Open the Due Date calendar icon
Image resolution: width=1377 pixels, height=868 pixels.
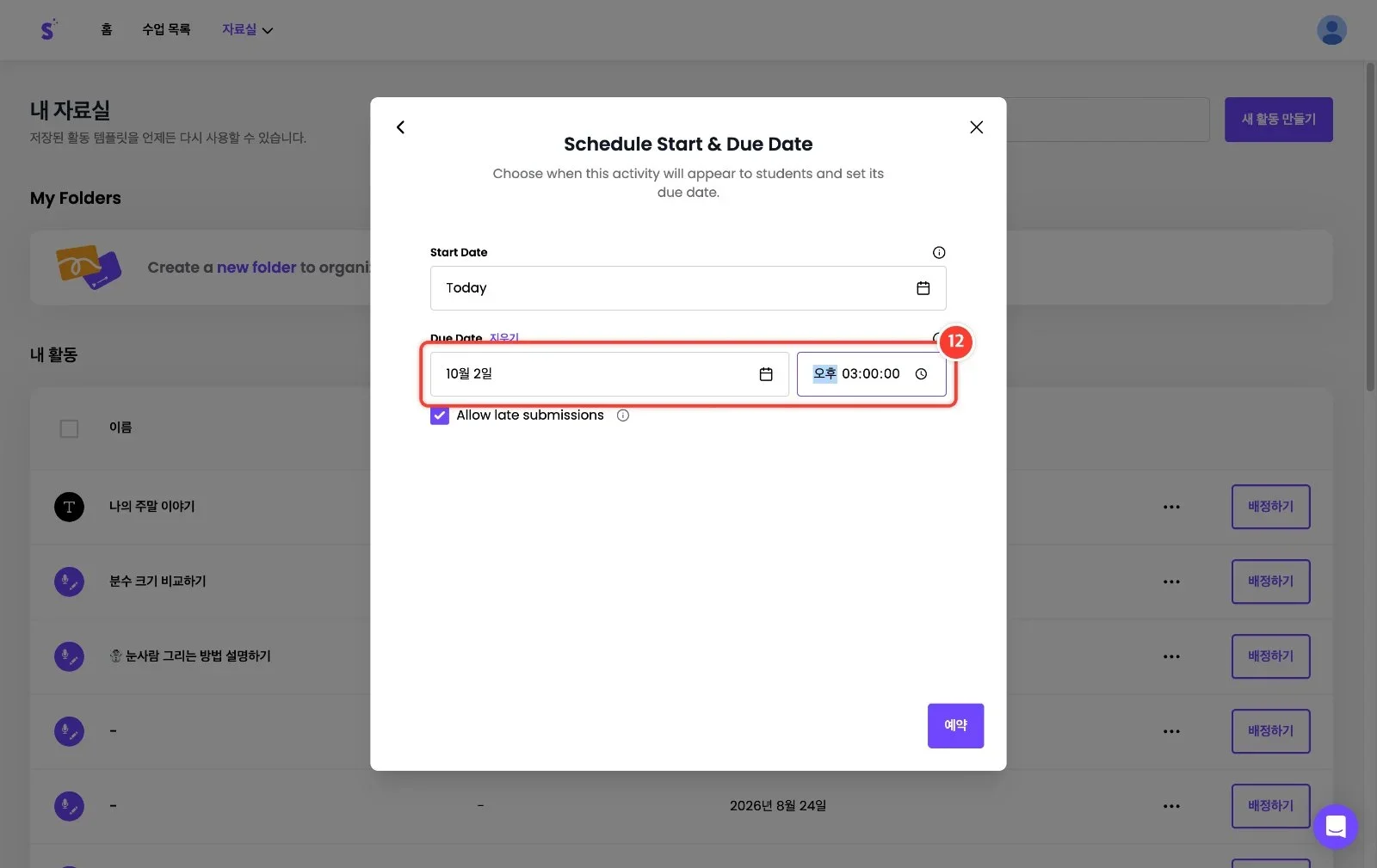click(766, 374)
